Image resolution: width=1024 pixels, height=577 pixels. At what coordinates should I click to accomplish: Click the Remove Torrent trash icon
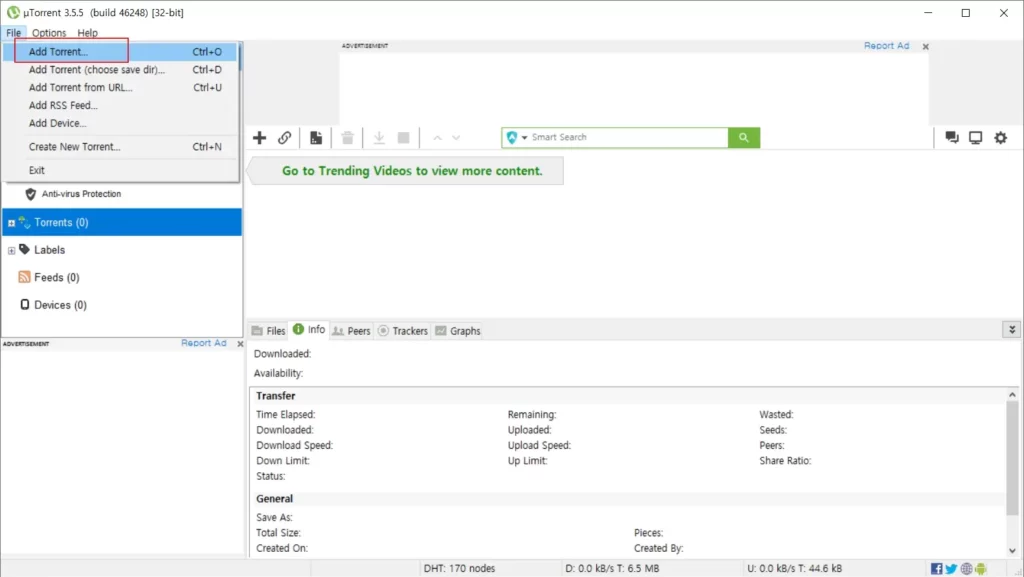coord(347,138)
